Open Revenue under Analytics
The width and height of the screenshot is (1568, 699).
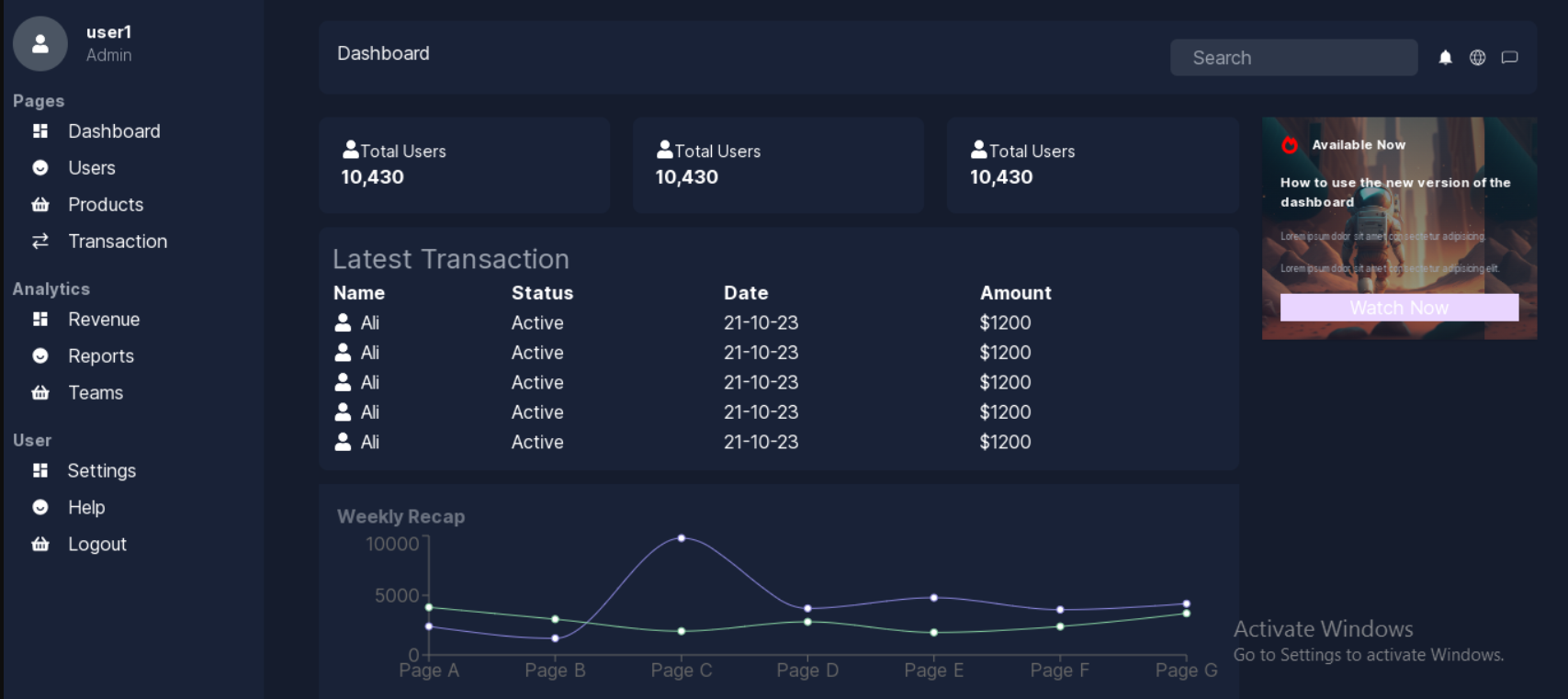[104, 320]
